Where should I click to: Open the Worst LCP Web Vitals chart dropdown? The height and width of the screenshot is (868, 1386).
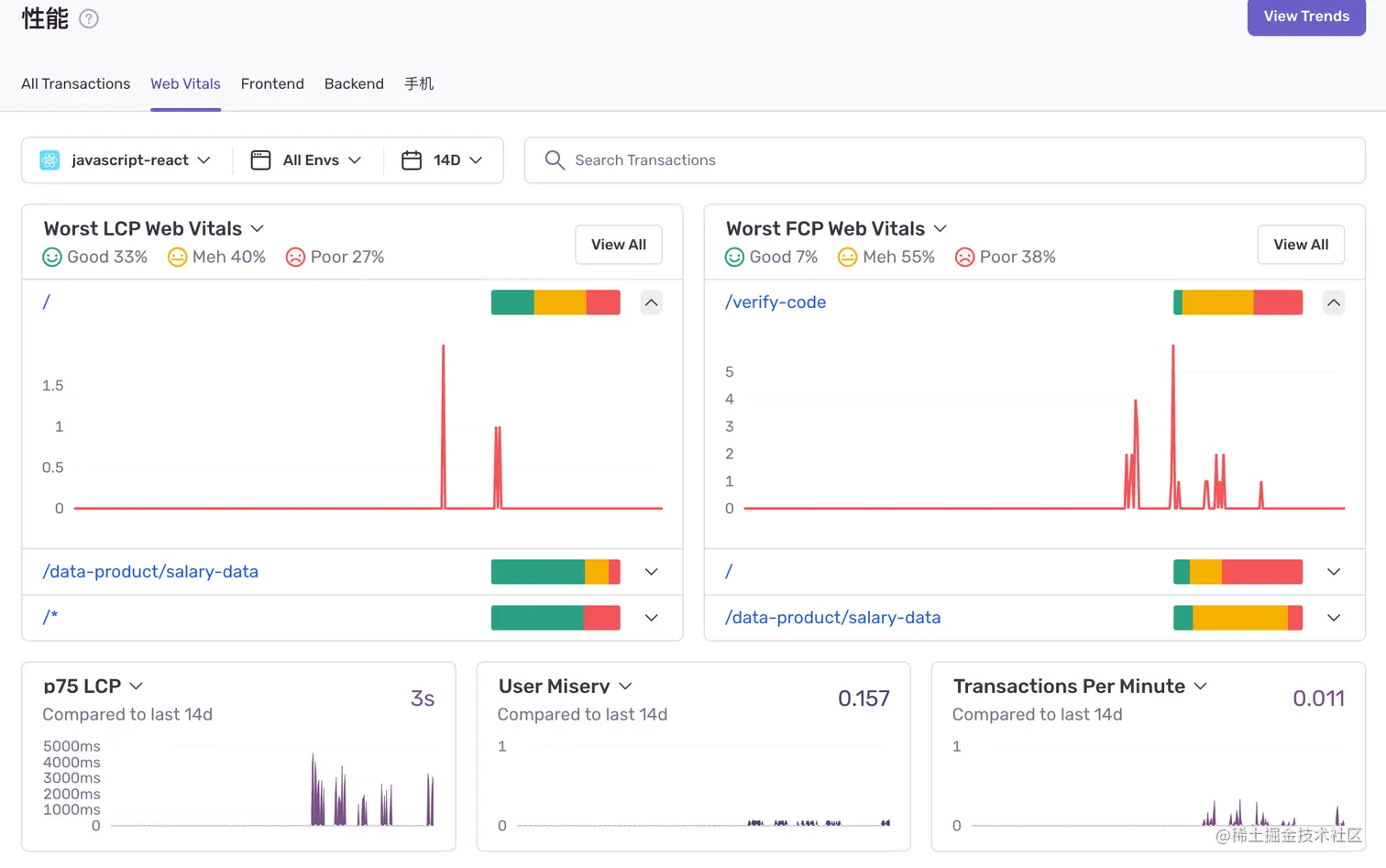point(258,228)
